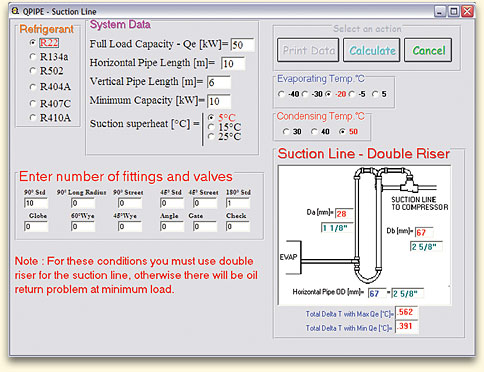Click the Globe valve count field
Screen dimensions: 484x372
click(x=36, y=226)
